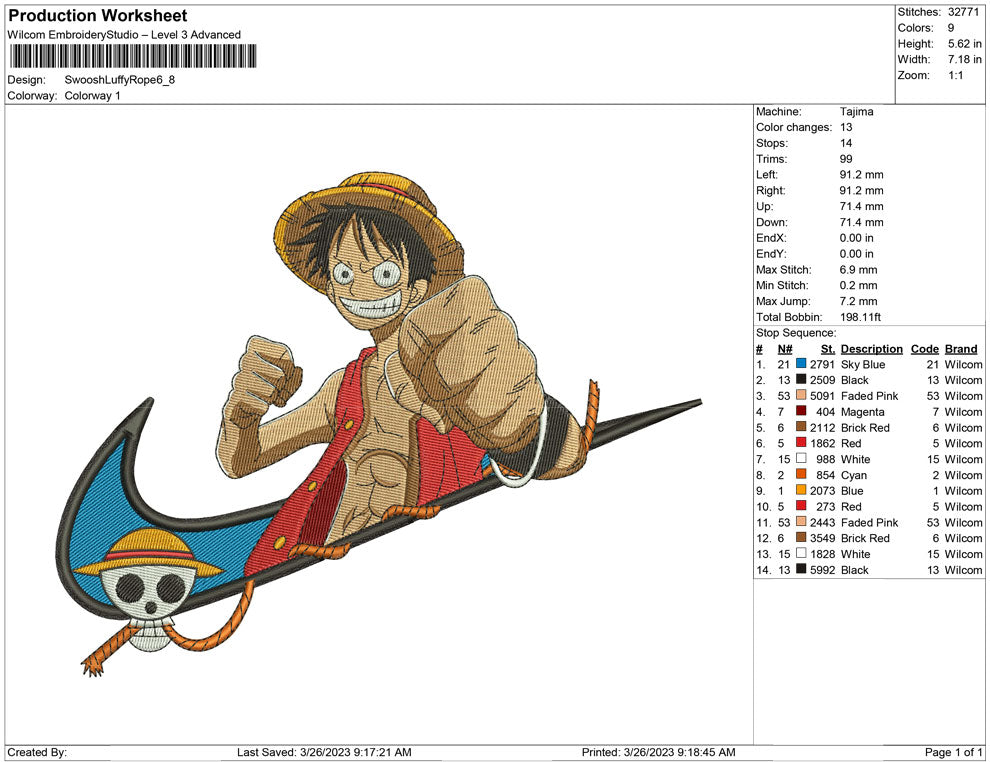Click the design name 'SwooshLuffyRope6_8'
This screenshot has width=990, height=762.
[120, 80]
